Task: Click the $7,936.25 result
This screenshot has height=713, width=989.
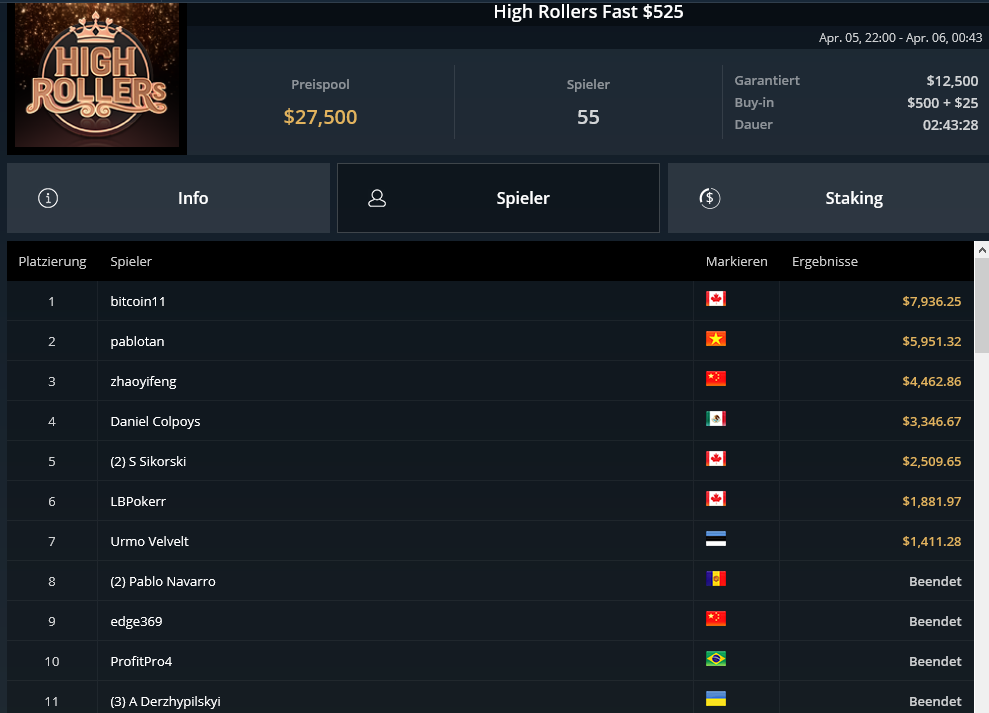Action: pyautogui.click(x=932, y=302)
